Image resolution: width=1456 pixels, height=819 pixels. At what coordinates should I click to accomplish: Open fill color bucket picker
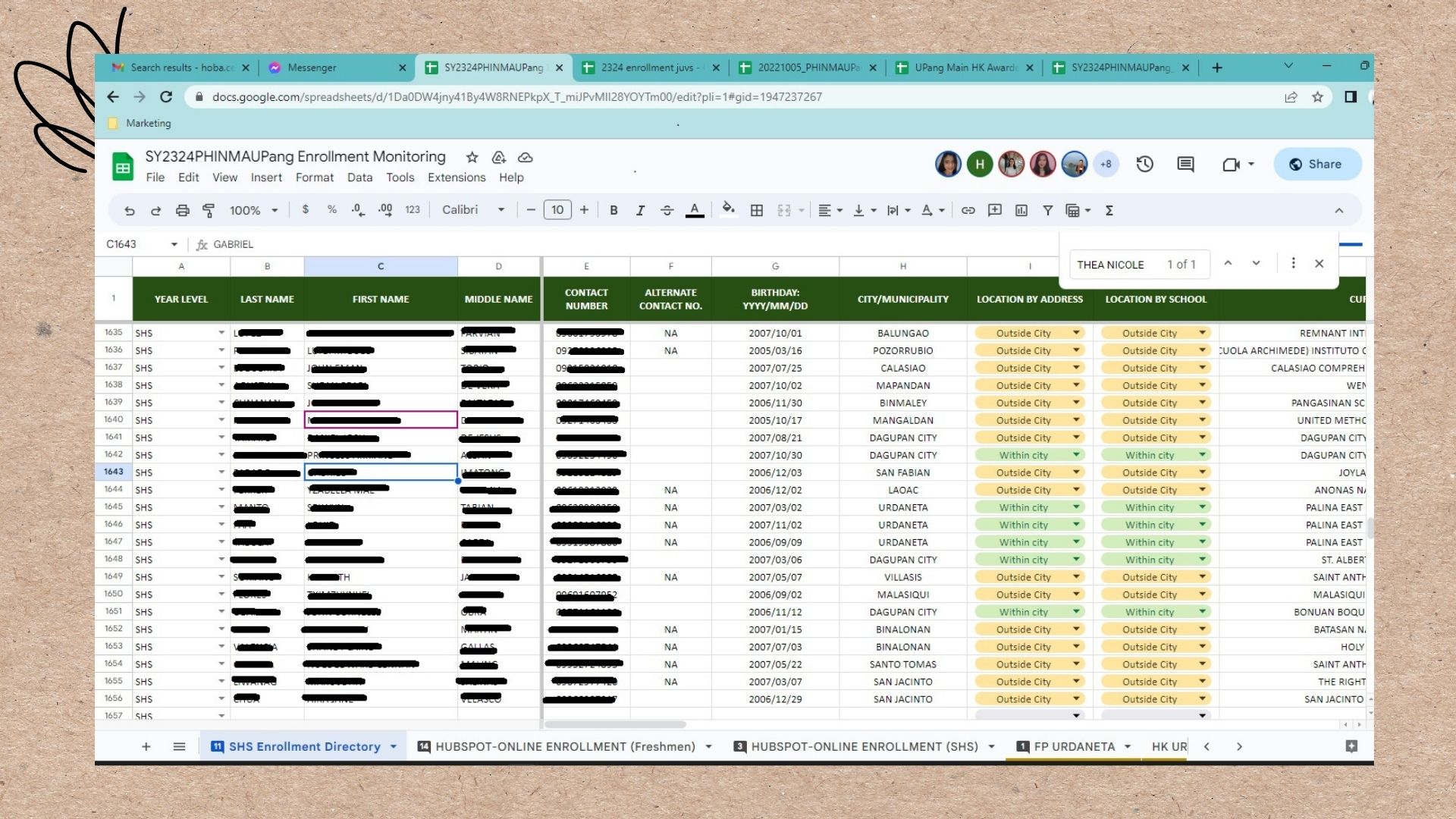click(x=728, y=210)
